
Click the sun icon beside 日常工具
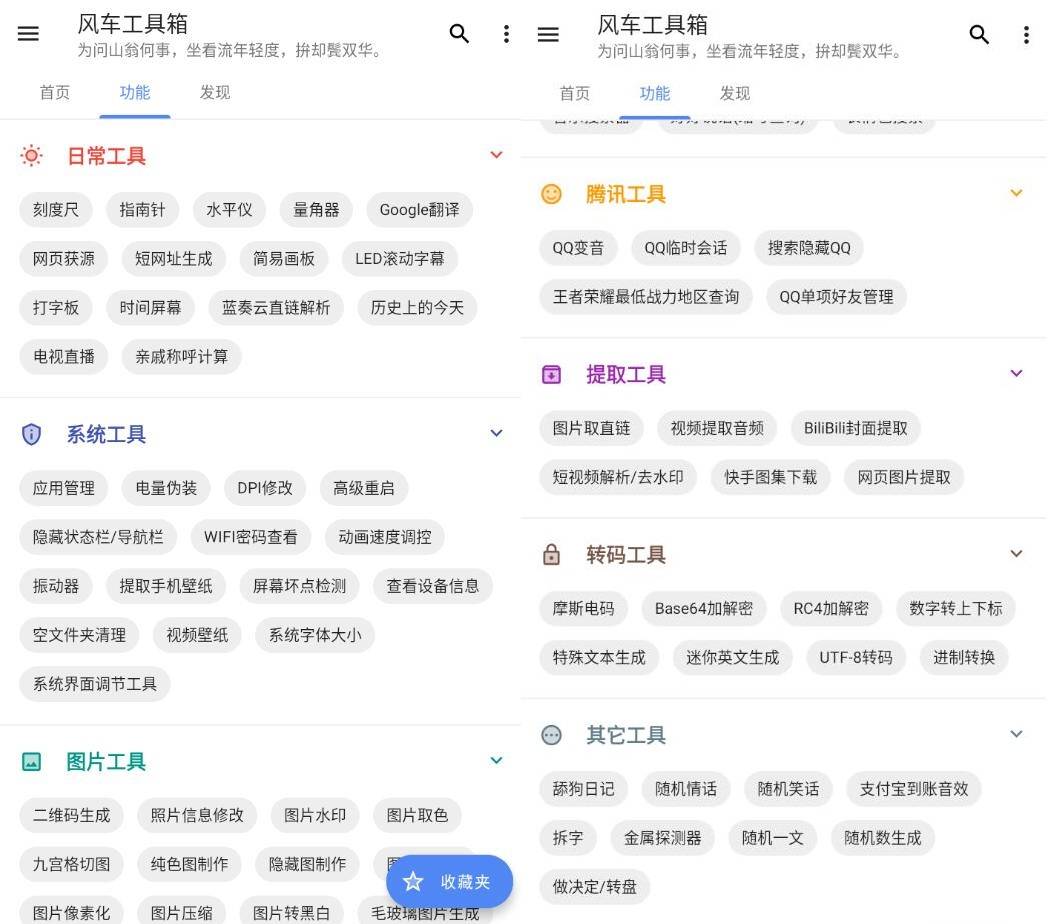30,155
